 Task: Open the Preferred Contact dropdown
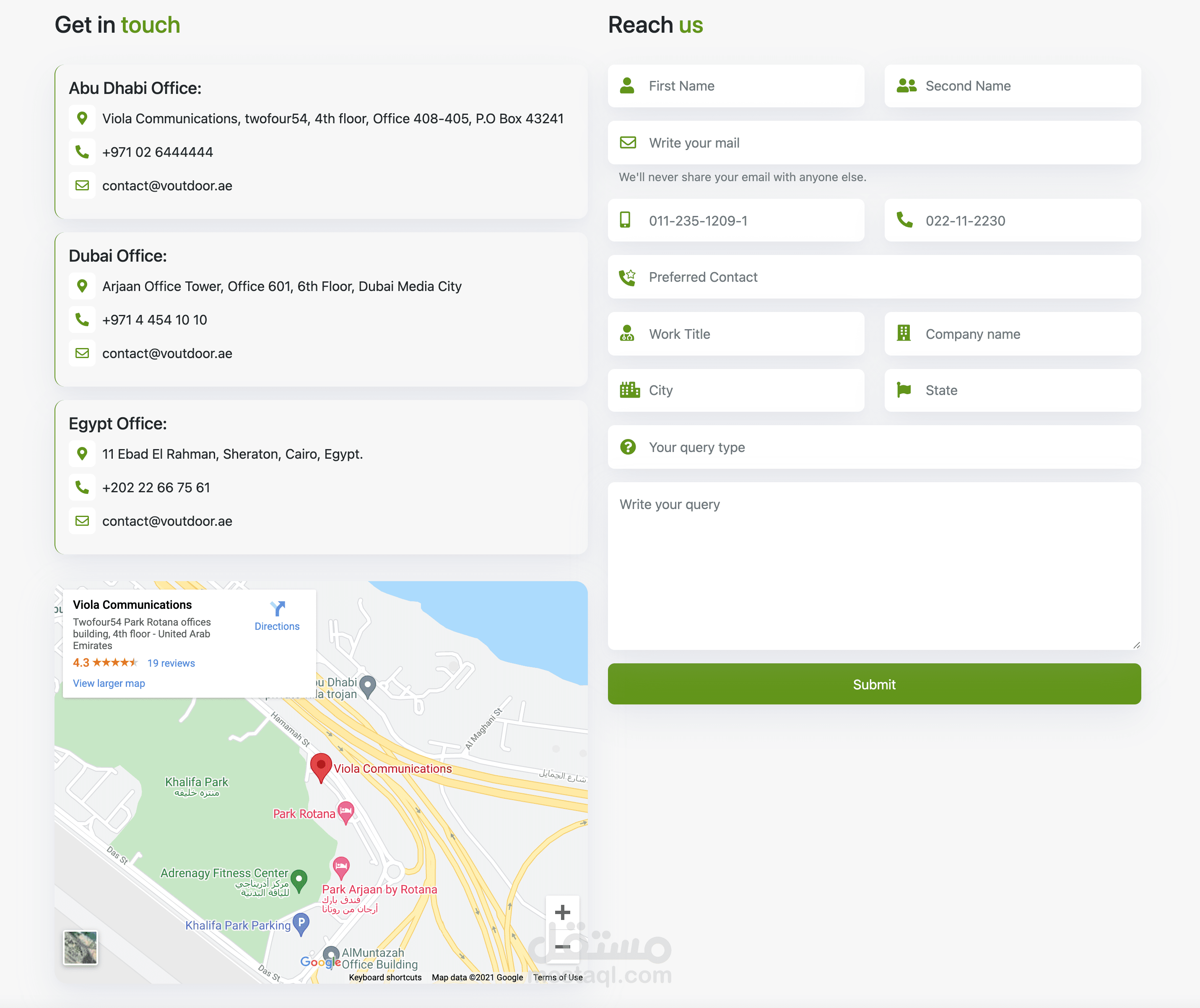[x=874, y=277]
